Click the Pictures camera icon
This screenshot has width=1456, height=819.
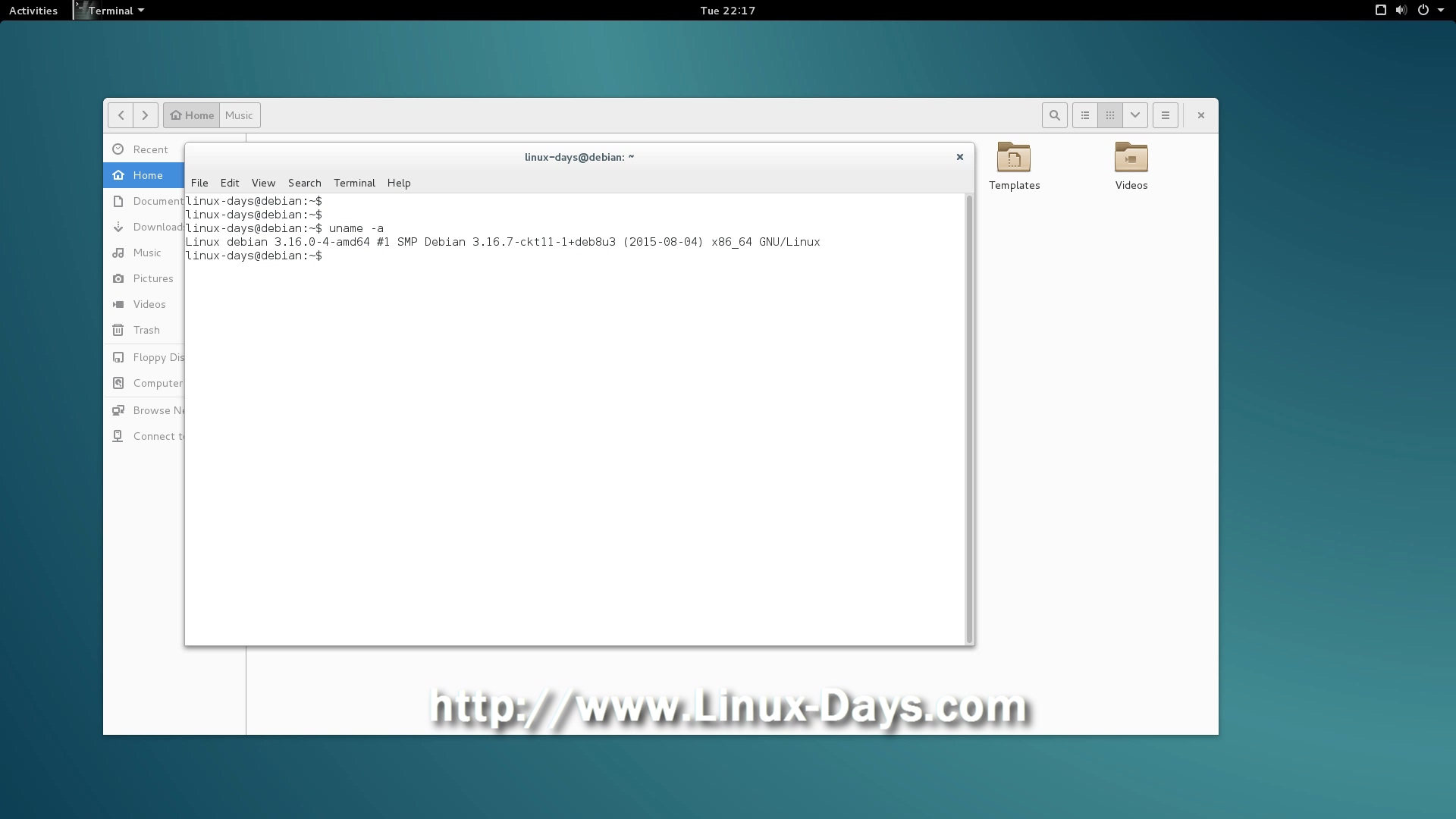click(118, 278)
